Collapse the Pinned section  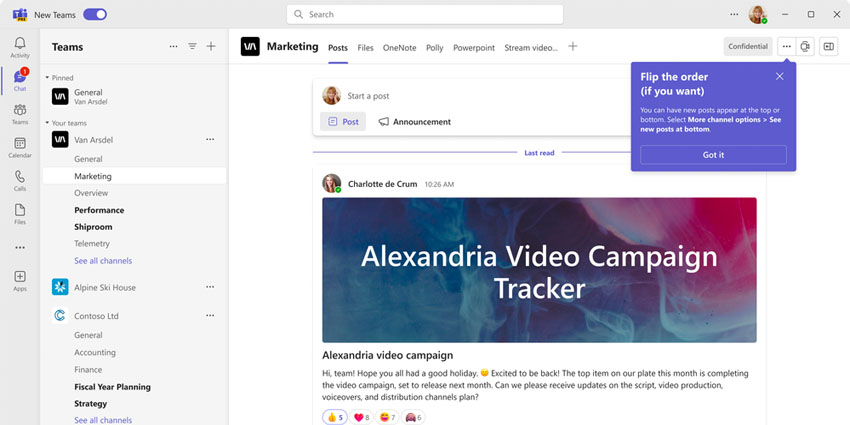60,78
